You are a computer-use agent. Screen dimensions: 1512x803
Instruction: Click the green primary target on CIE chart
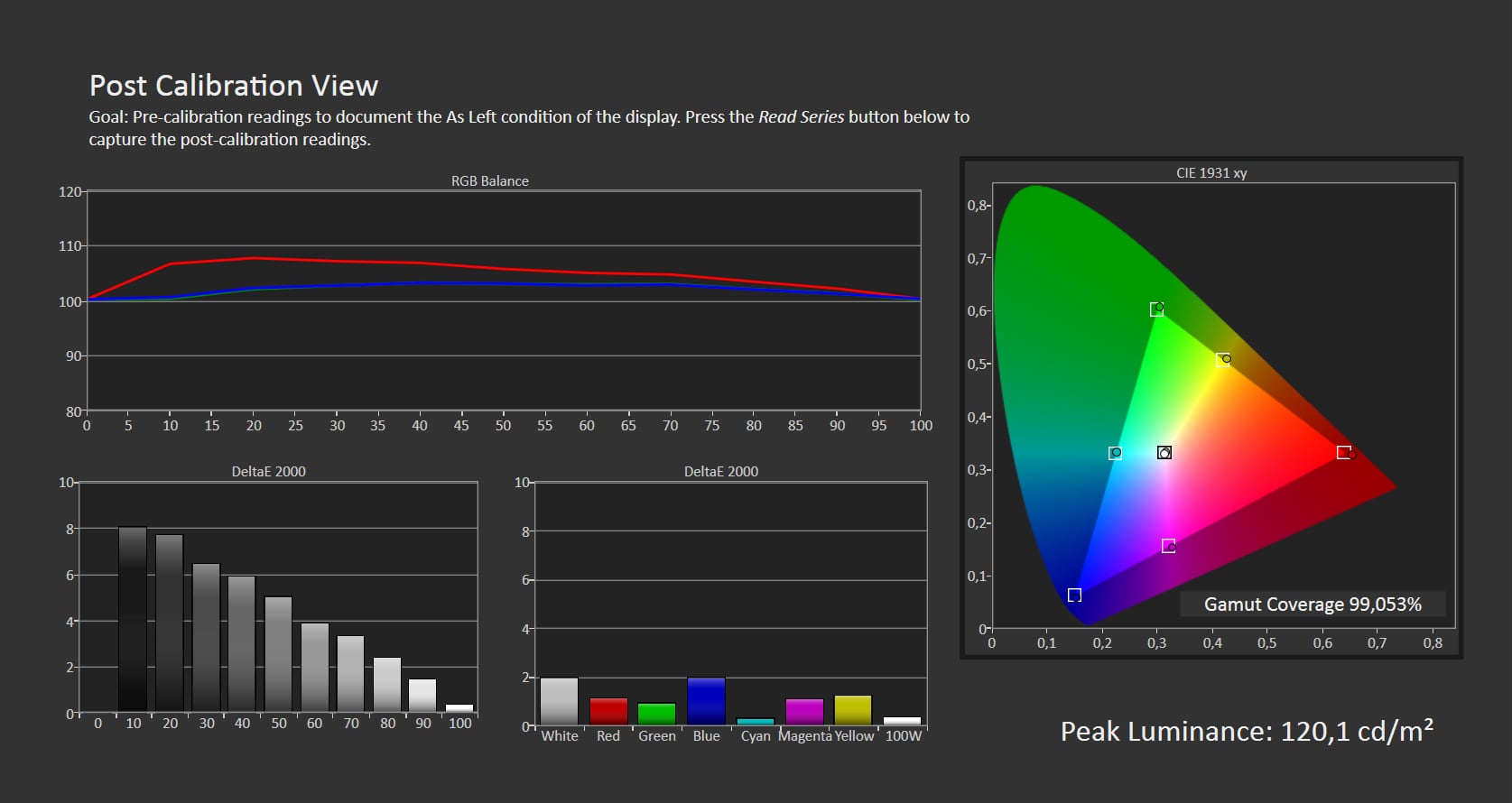tap(1156, 309)
